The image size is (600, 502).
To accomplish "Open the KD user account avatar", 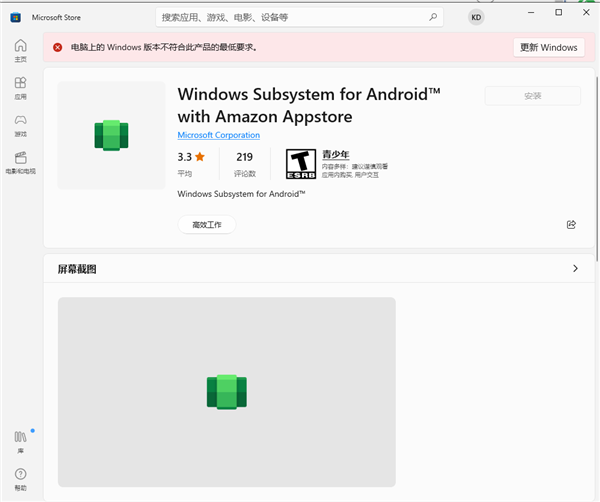I will click(x=475, y=18).
